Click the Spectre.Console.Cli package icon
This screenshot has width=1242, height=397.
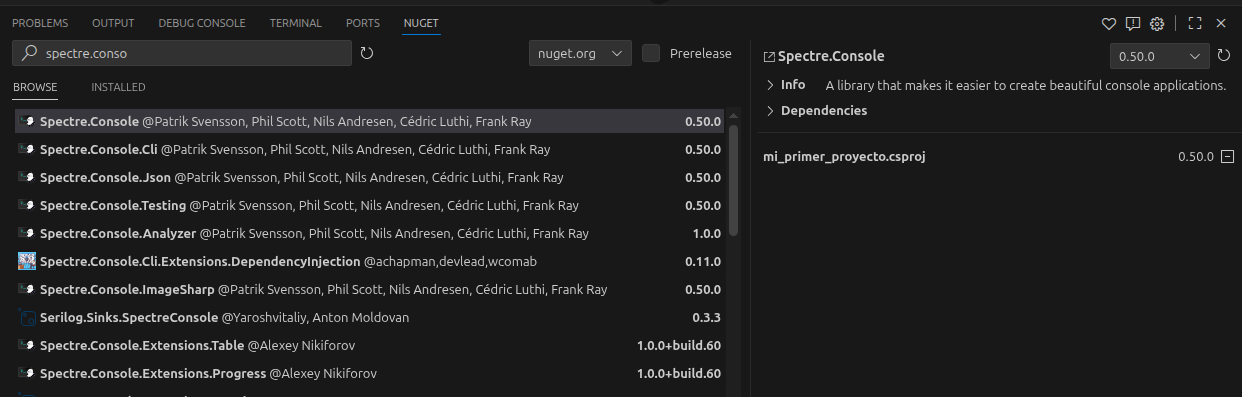27,150
